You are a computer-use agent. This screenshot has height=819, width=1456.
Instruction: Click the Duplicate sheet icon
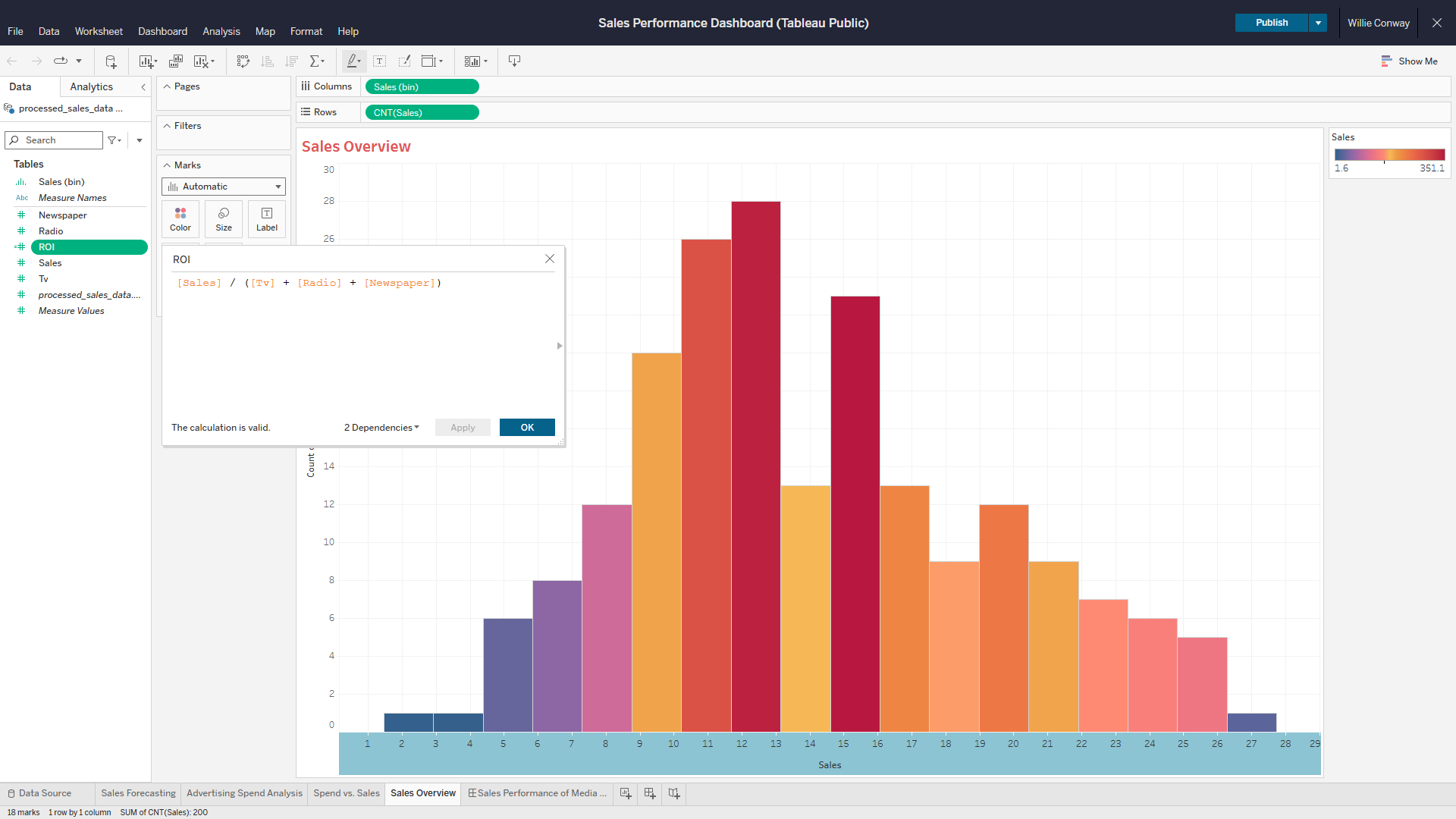tap(176, 61)
